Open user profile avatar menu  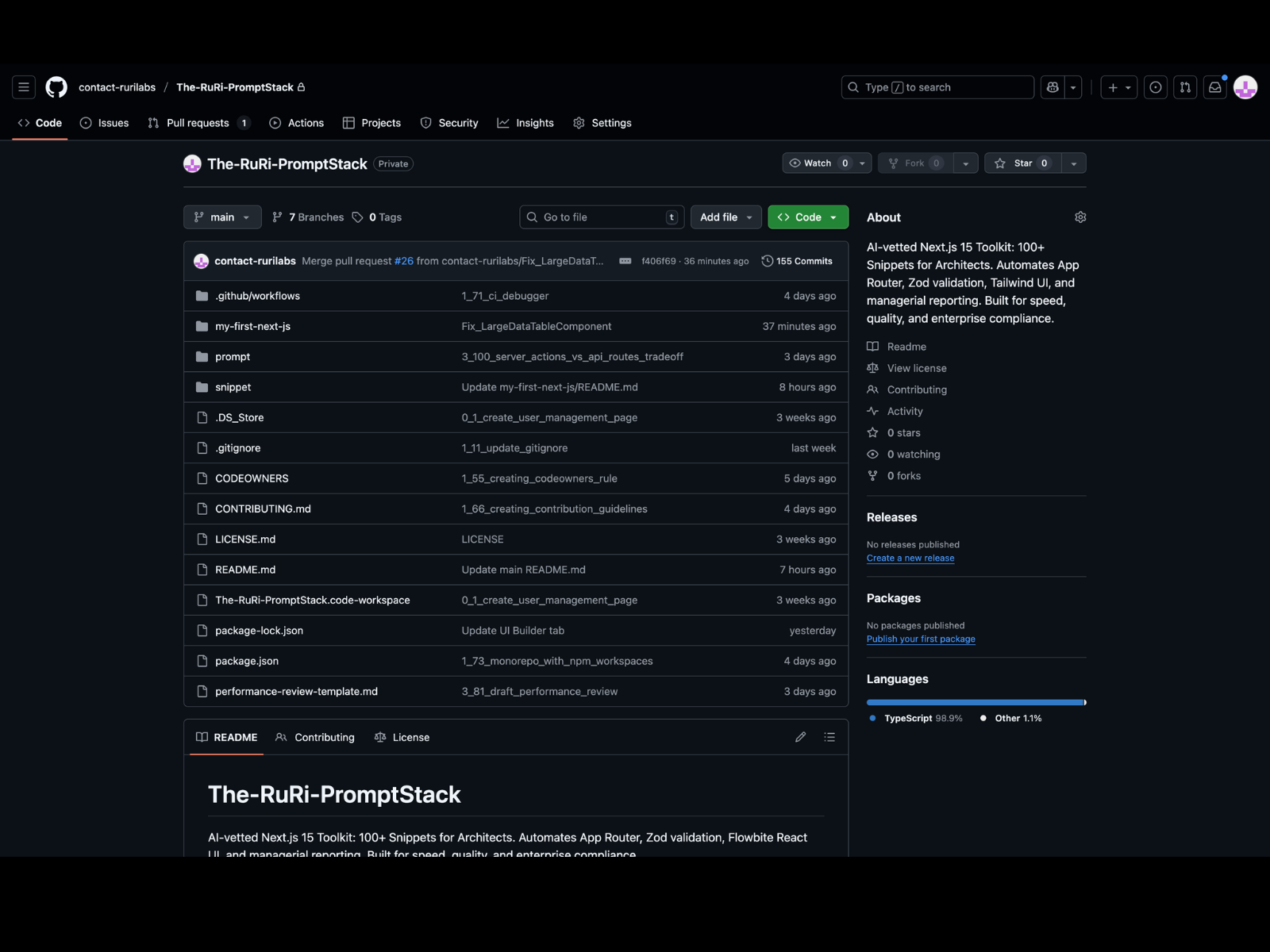(x=1245, y=87)
